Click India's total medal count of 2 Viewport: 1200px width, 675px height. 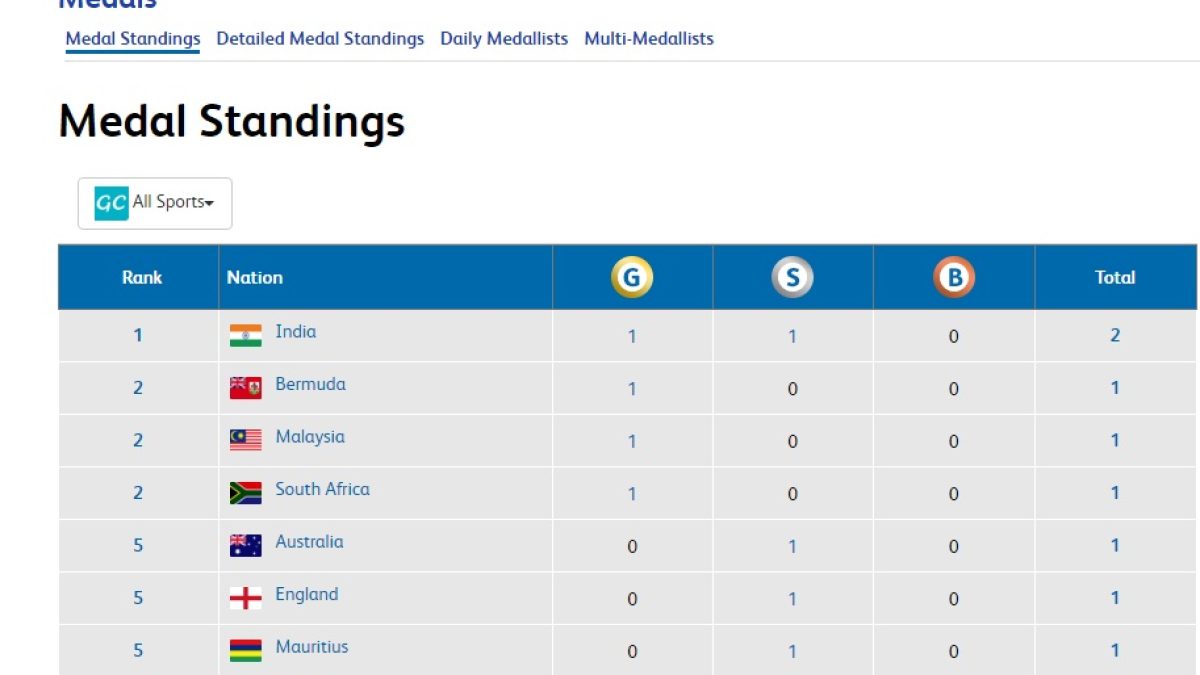tap(1115, 335)
